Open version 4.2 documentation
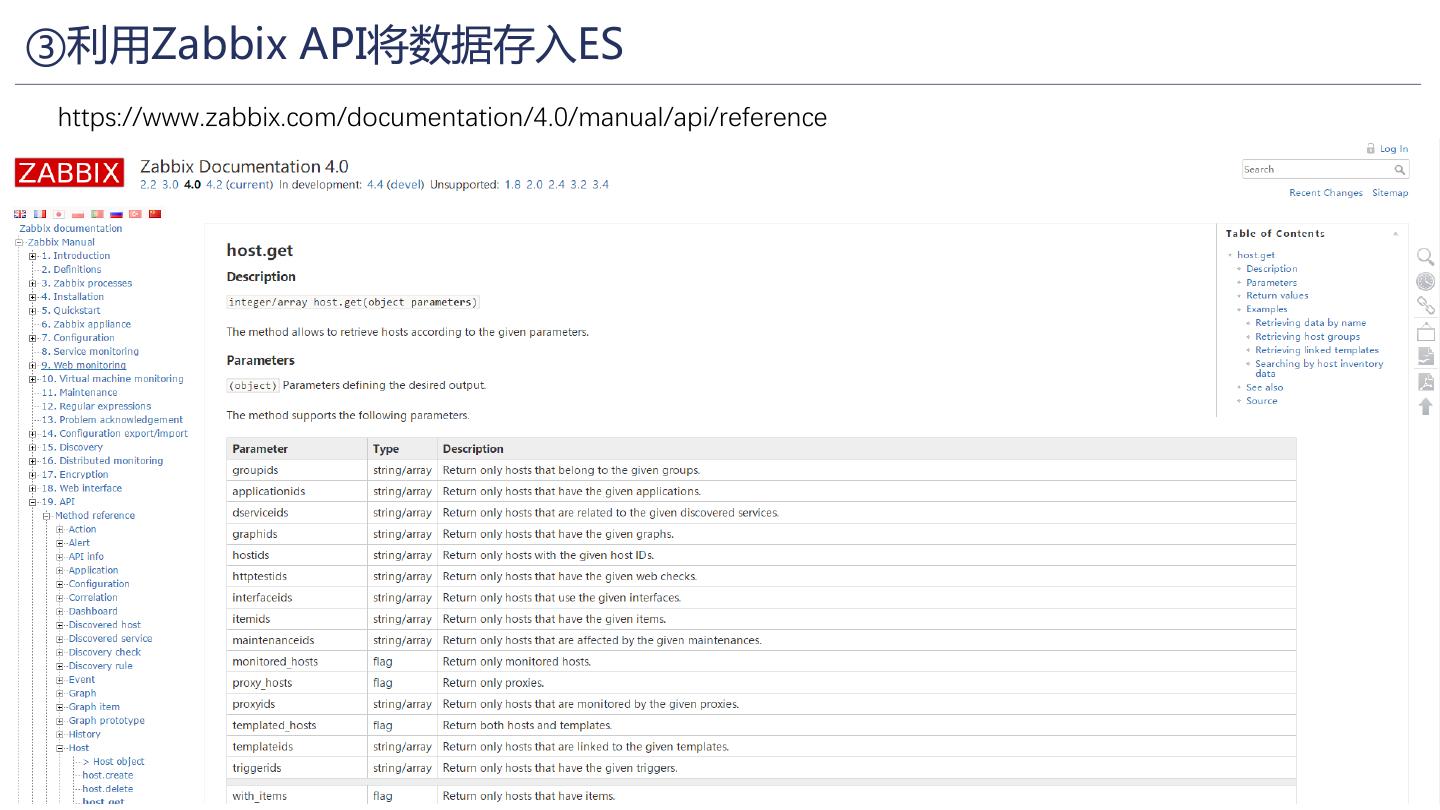 pyautogui.click(x=214, y=185)
